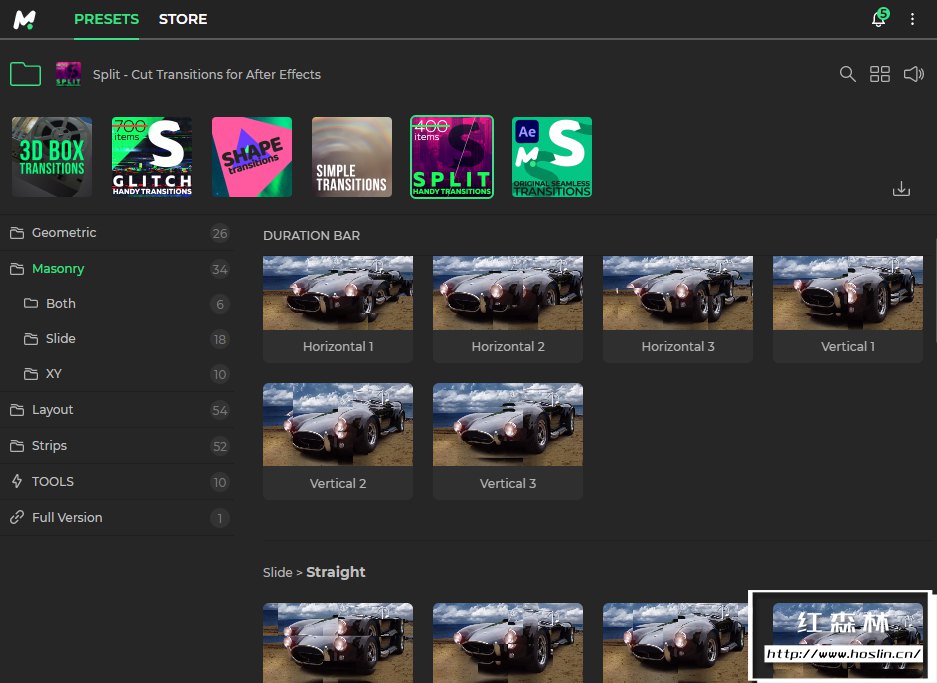Click the Split - Cut Transitions pack title
The width and height of the screenshot is (937, 683).
pos(207,75)
